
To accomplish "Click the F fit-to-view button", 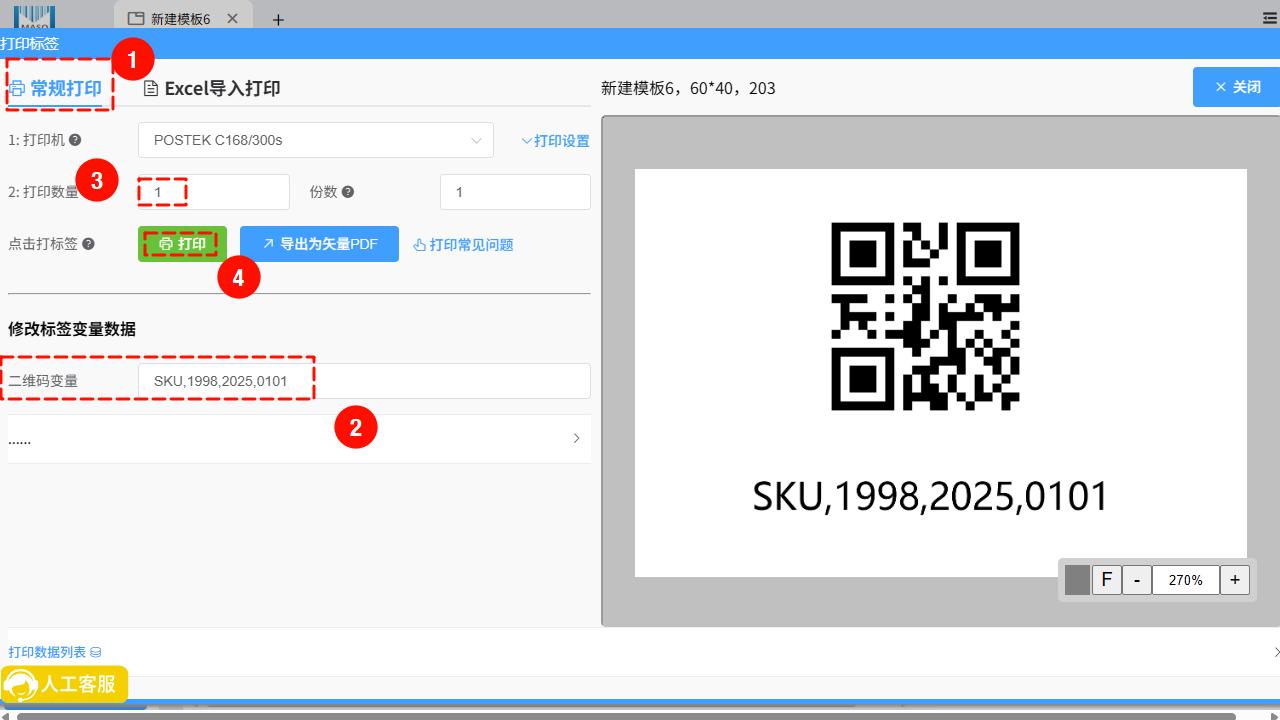I will click(1107, 580).
